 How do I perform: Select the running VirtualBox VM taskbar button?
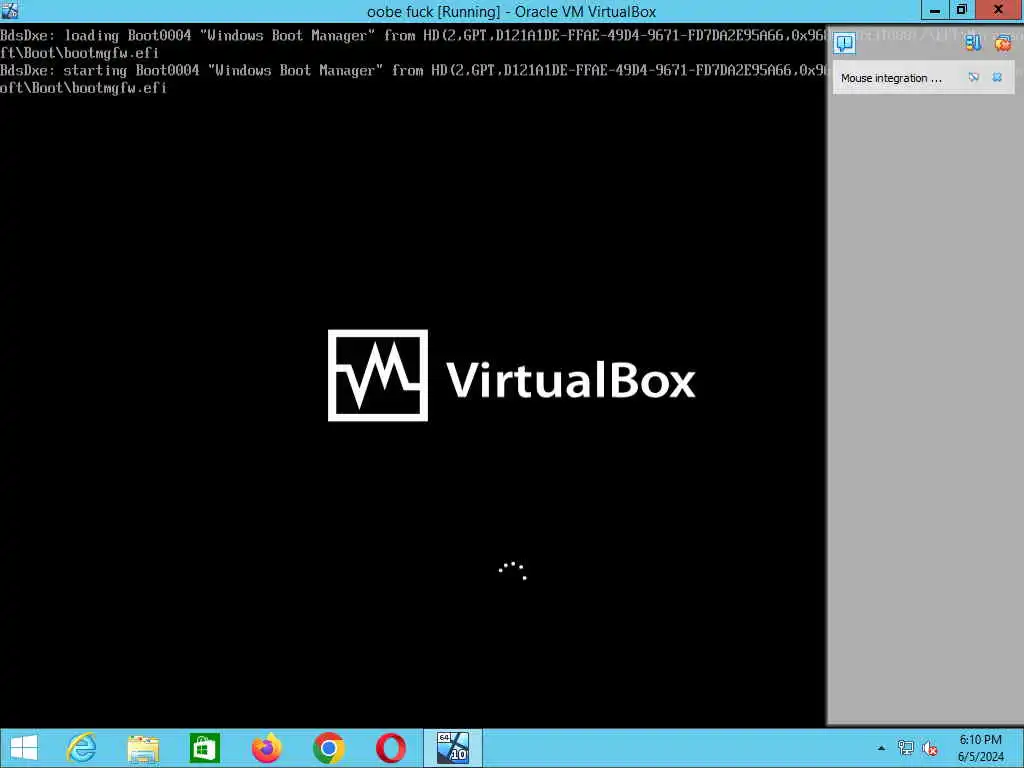click(x=453, y=748)
